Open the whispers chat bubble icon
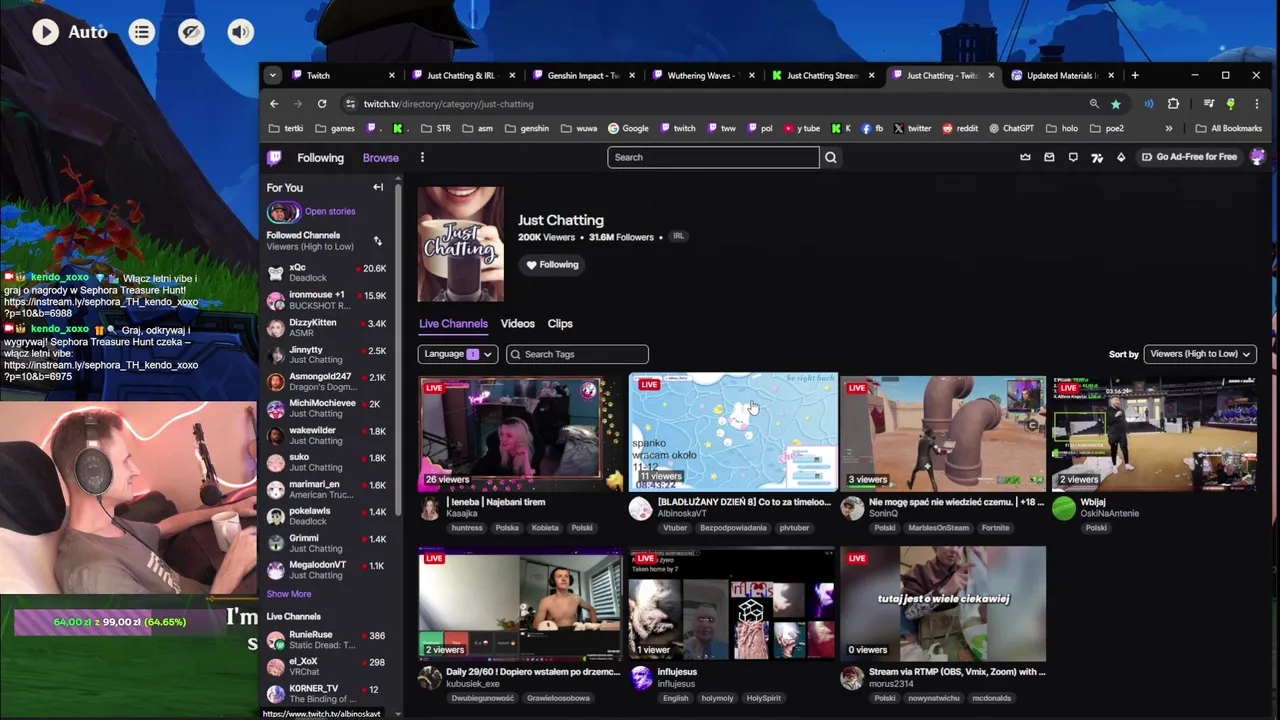This screenshot has width=1280, height=720. (x=1073, y=157)
